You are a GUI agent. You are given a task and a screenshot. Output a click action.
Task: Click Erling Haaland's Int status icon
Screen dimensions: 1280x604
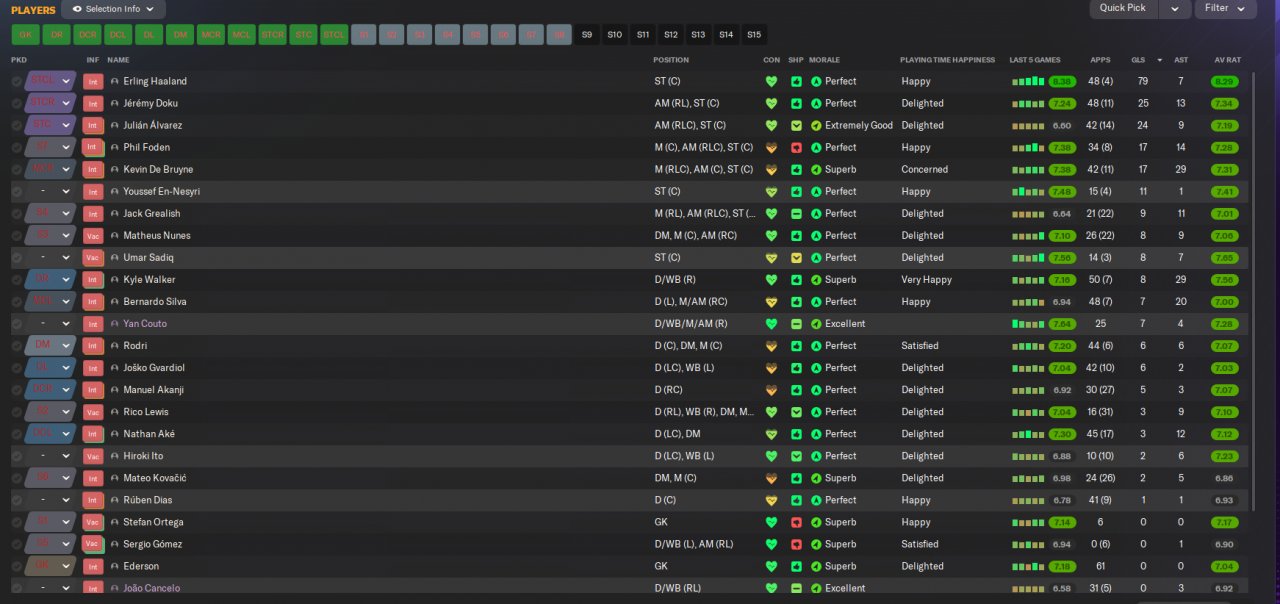point(93,81)
